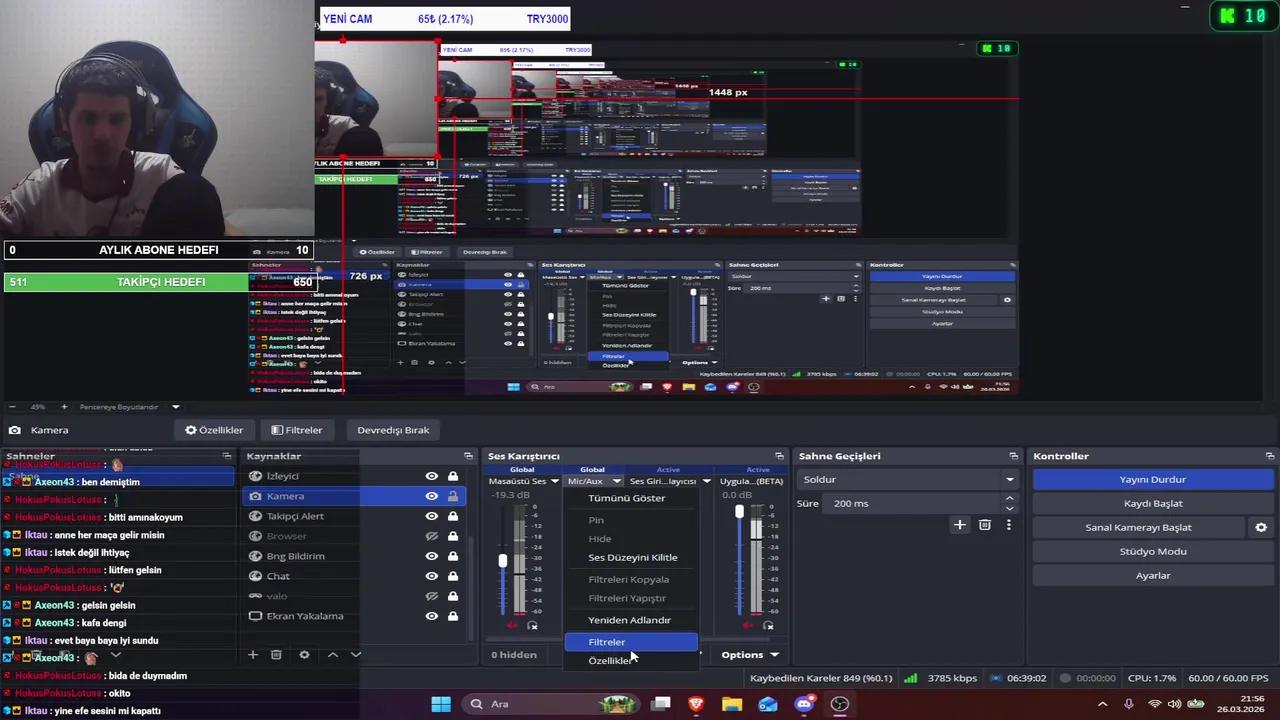This screenshot has width=1280, height=720.
Task: Choose Filtreler in context menu
Action: click(x=631, y=642)
